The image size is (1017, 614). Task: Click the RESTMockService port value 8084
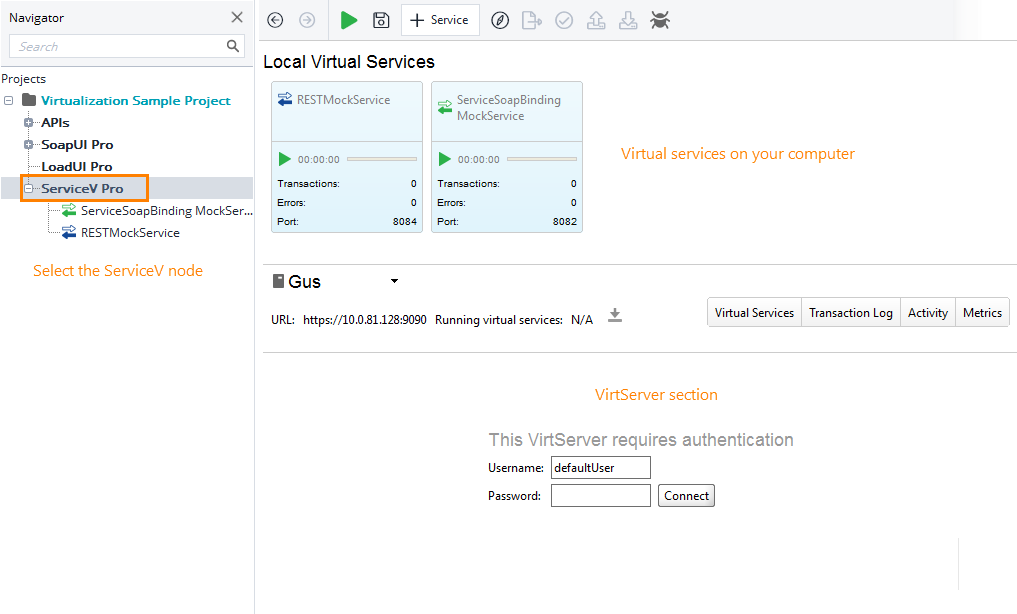(x=405, y=222)
